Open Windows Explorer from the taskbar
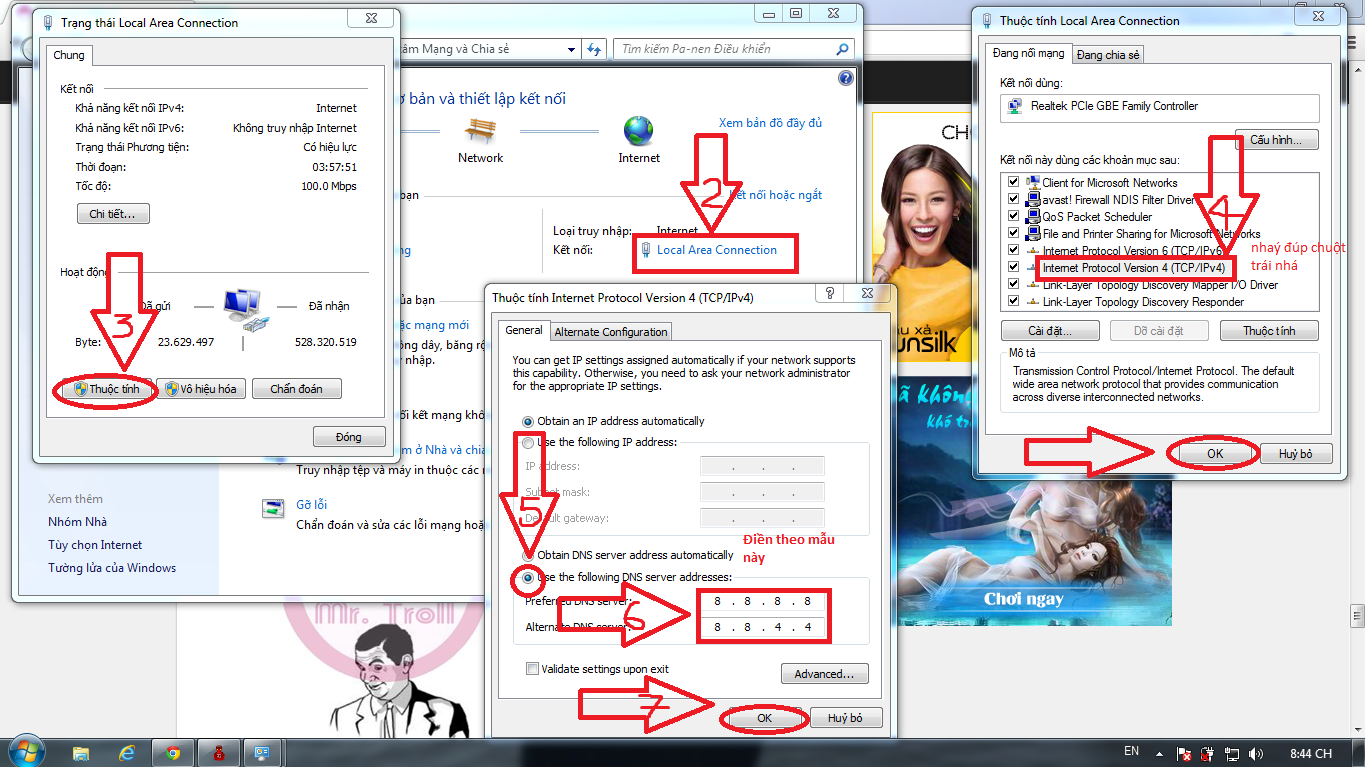 point(81,753)
